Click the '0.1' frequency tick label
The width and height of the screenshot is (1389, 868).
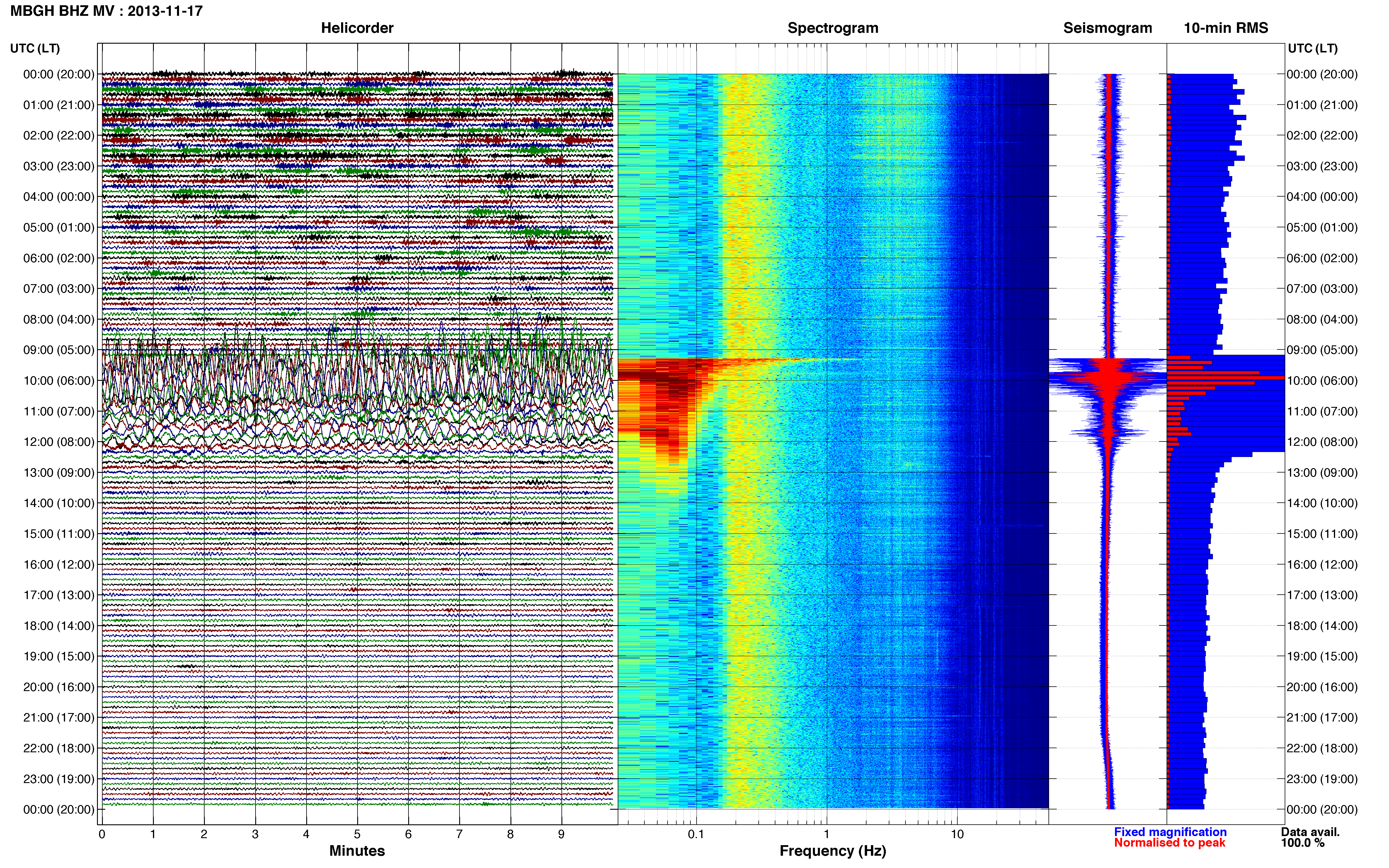click(696, 834)
